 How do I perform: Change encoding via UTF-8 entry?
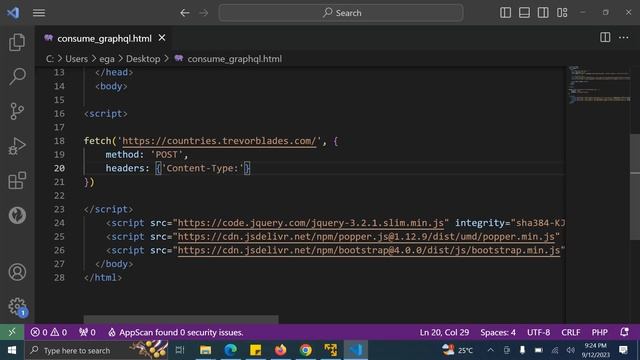(538, 332)
